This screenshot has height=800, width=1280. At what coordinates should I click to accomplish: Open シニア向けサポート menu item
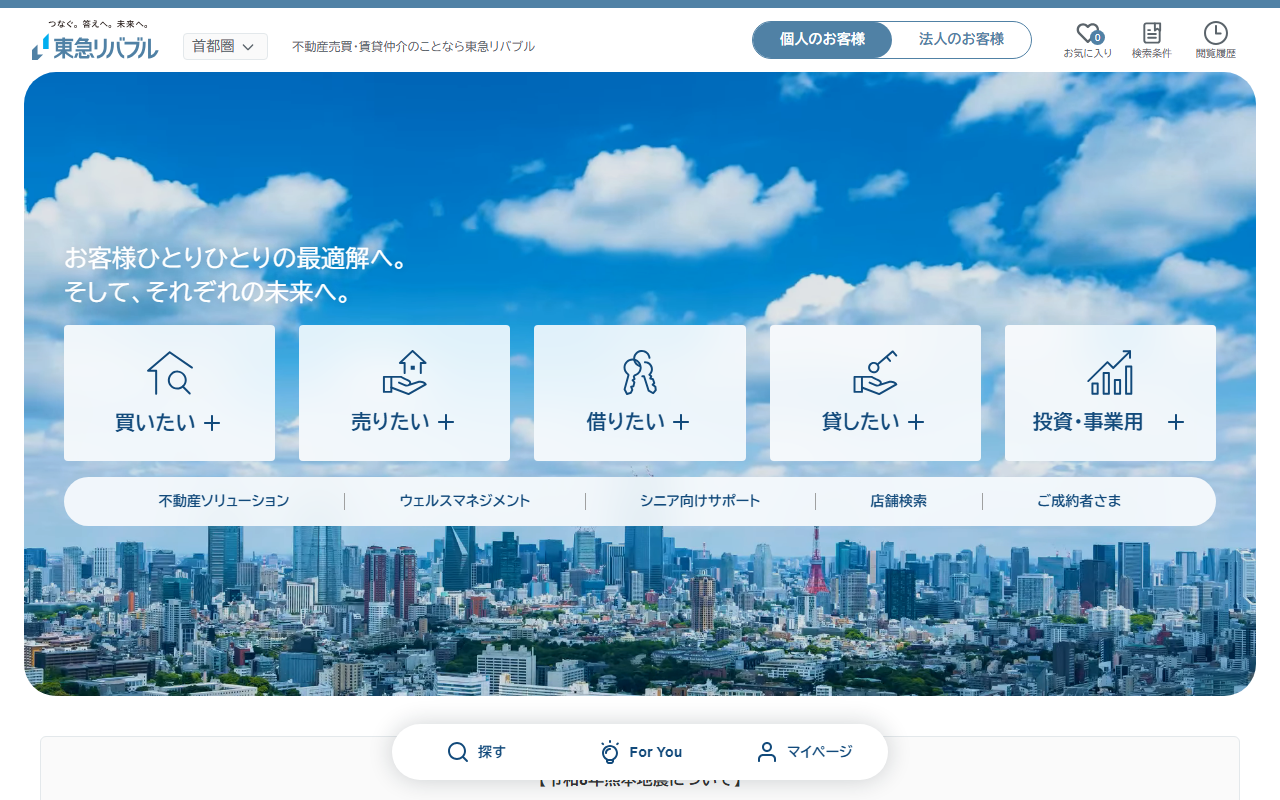click(x=700, y=501)
